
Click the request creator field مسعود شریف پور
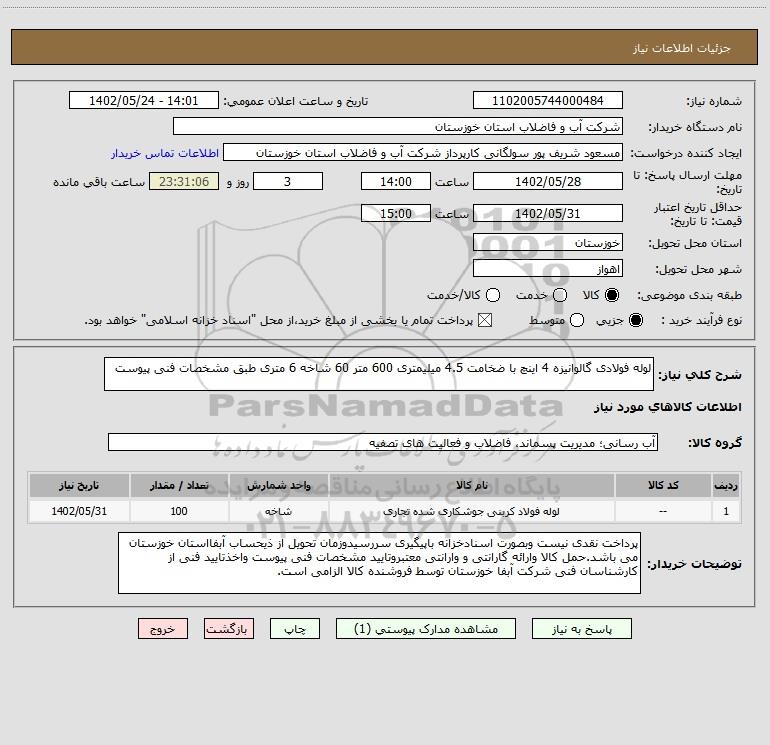[423, 152]
